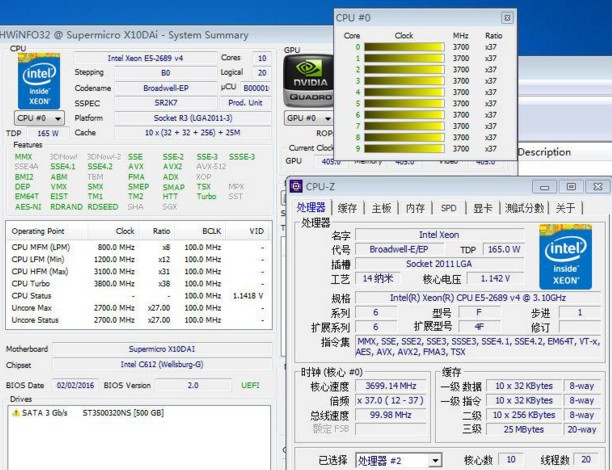Click the Chipset field Intel C612 (Wellsburg-G)
Image resolution: width=612 pixels, height=470 pixels.
coord(162,365)
